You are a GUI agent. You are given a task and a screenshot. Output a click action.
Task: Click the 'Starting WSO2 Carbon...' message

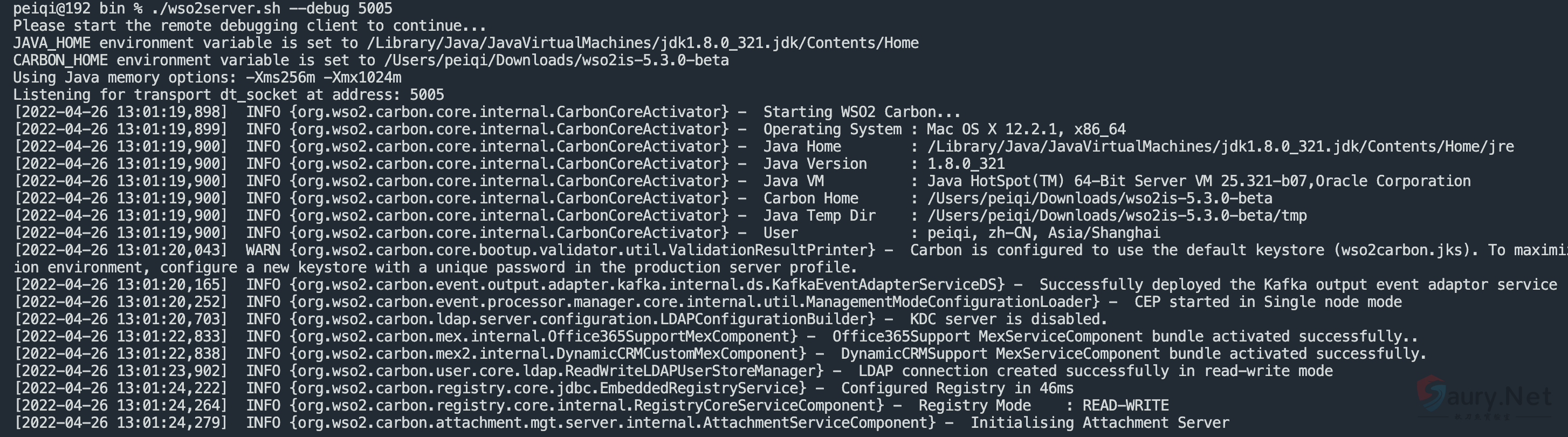[x=861, y=112]
